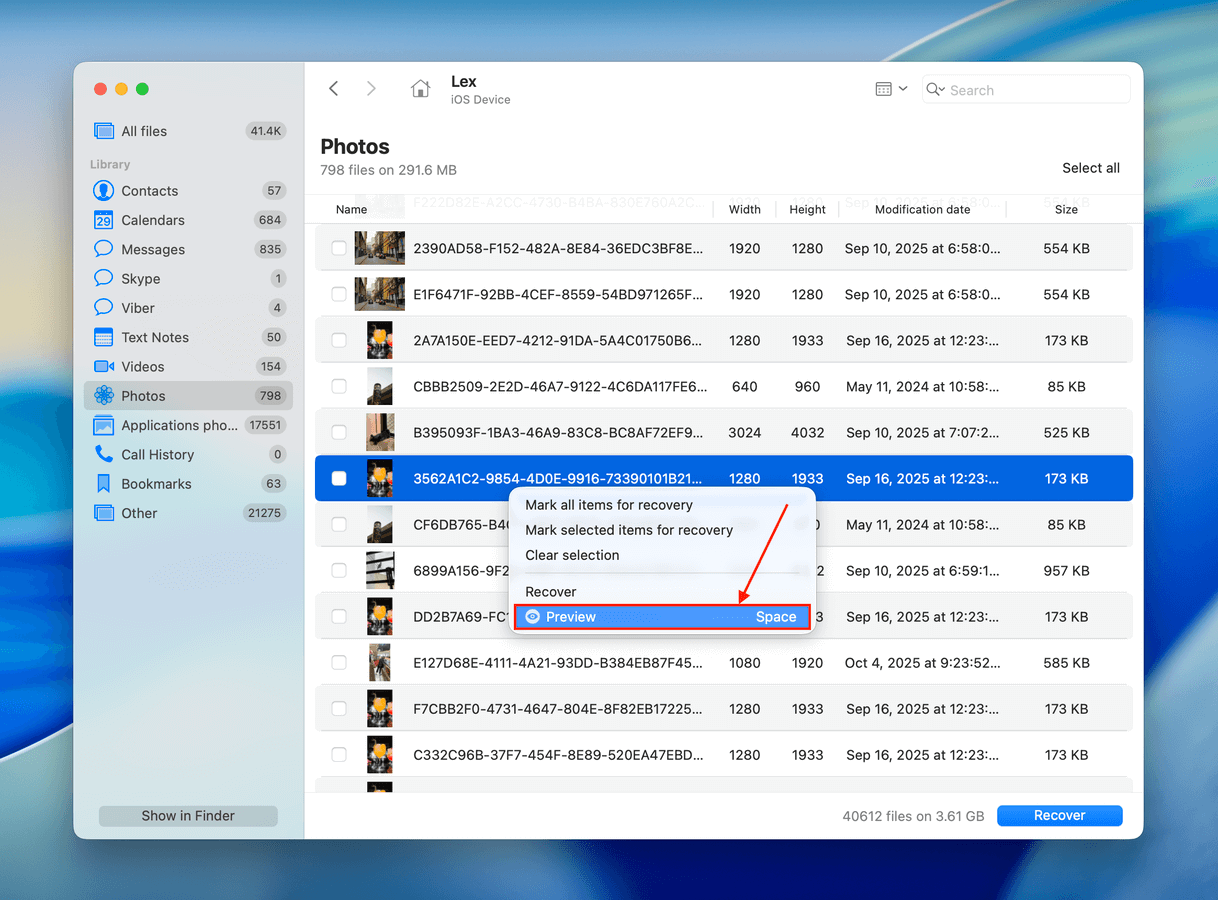Open Call History phone icon
This screenshot has height=900, width=1218.
point(103,455)
